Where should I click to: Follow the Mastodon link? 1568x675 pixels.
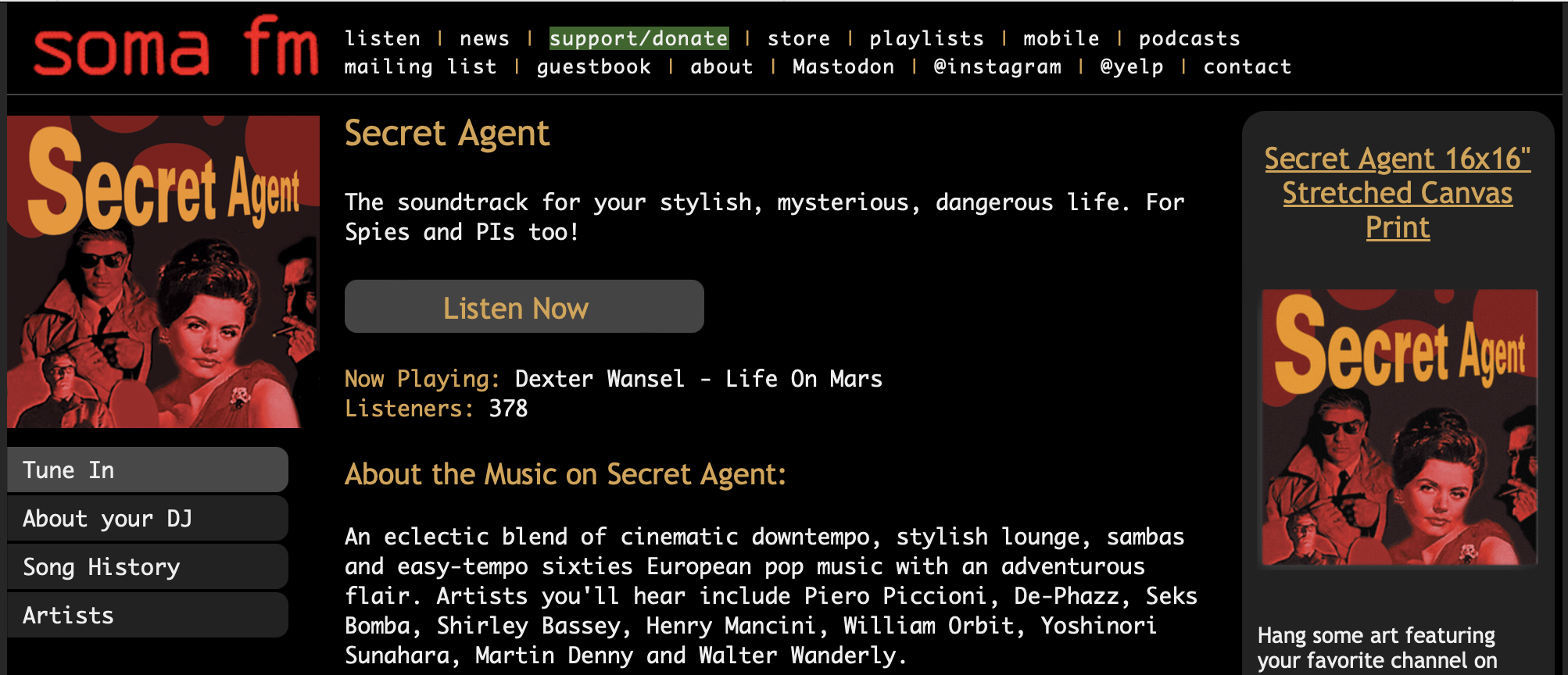click(843, 67)
